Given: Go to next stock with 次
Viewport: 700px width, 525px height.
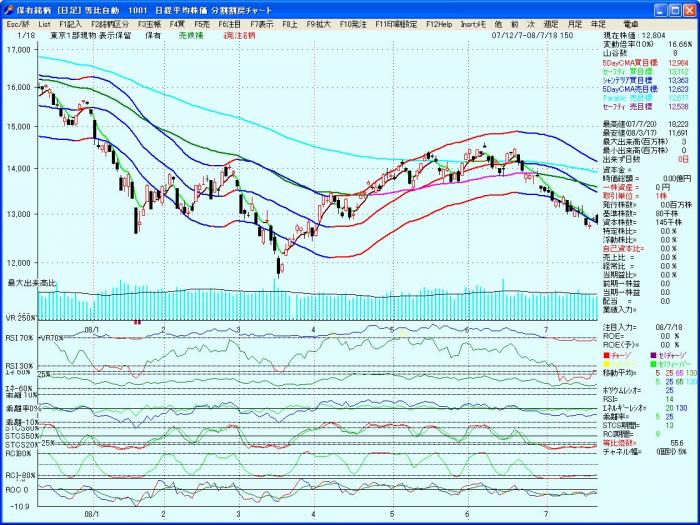Looking at the screenshot, I should [531, 25].
